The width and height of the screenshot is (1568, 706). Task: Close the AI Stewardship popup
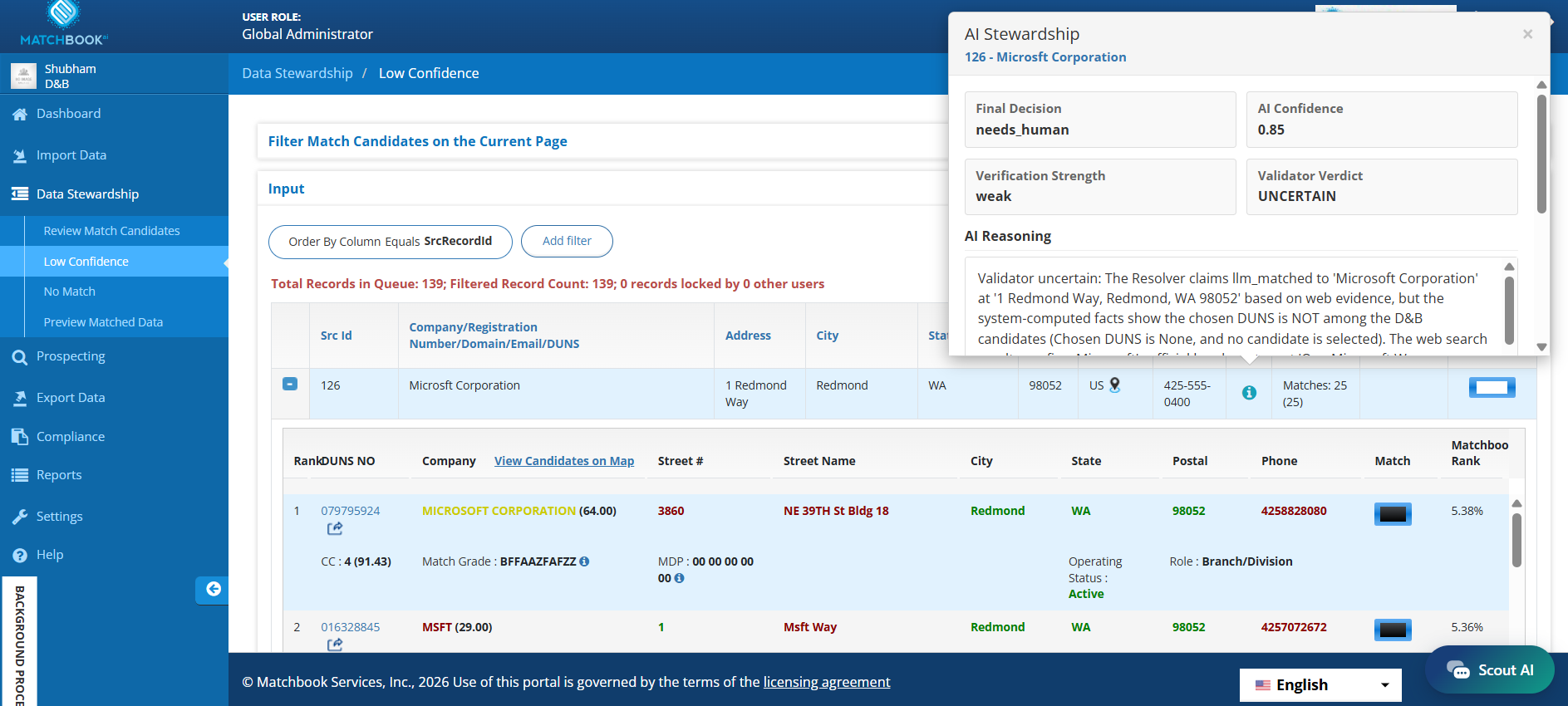tap(1527, 34)
